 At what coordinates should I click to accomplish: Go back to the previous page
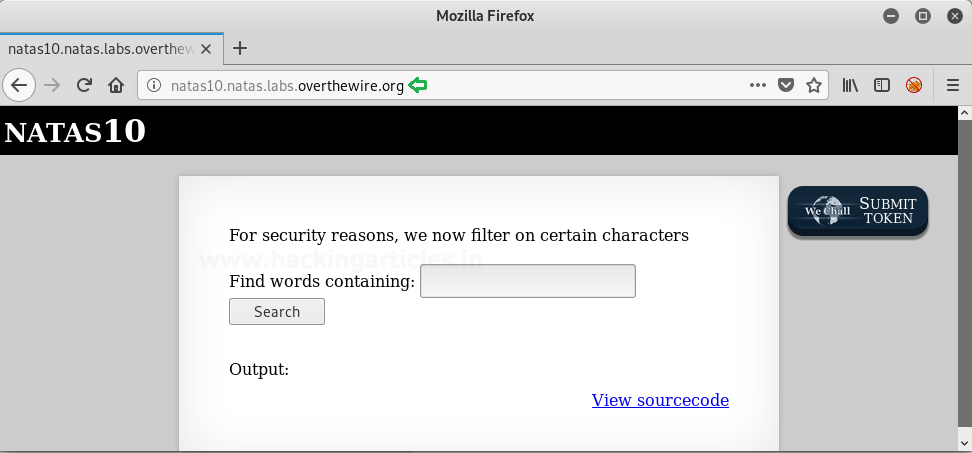pyautogui.click(x=18, y=85)
